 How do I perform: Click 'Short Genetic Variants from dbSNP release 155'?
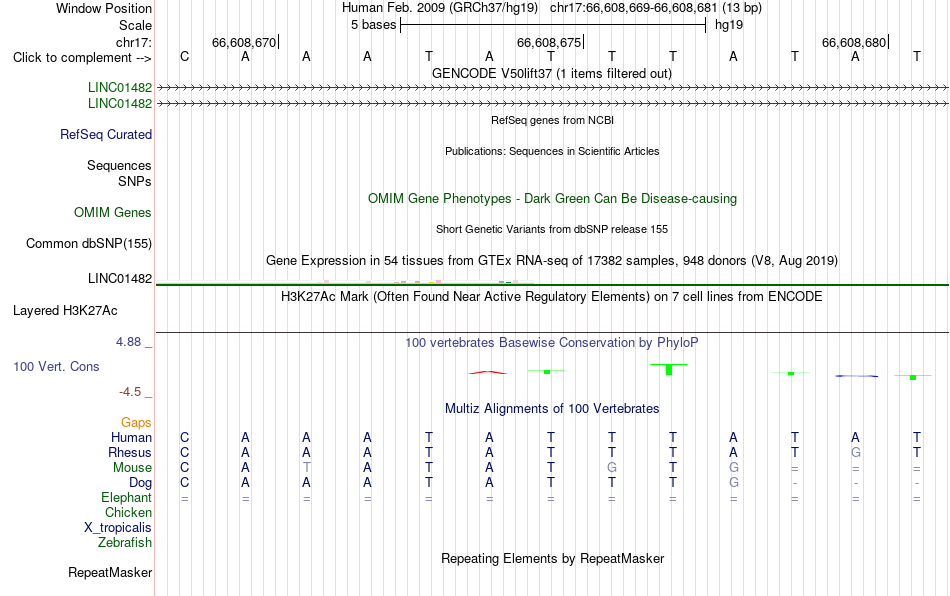pyautogui.click(x=552, y=229)
